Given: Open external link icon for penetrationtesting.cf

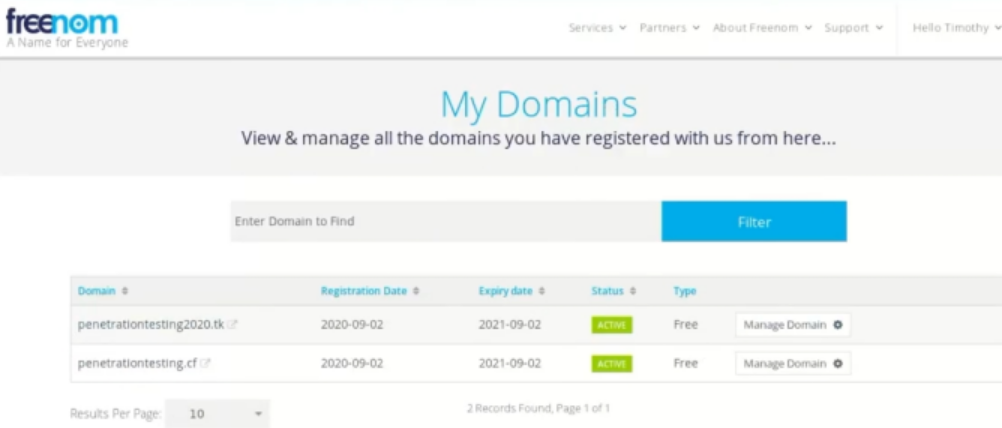Looking at the screenshot, I should (x=205, y=363).
